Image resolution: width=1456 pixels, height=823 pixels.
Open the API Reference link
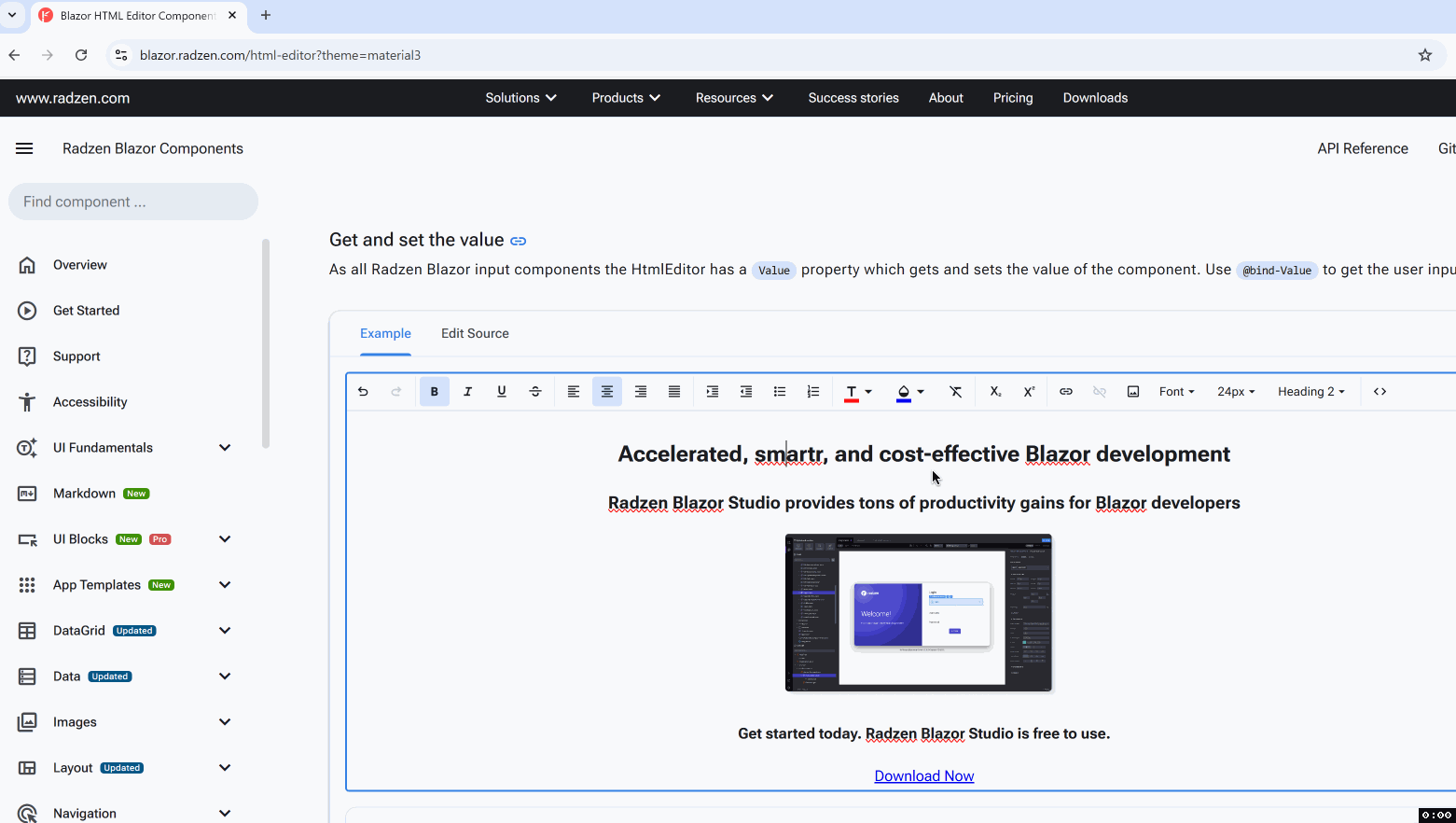tap(1363, 148)
